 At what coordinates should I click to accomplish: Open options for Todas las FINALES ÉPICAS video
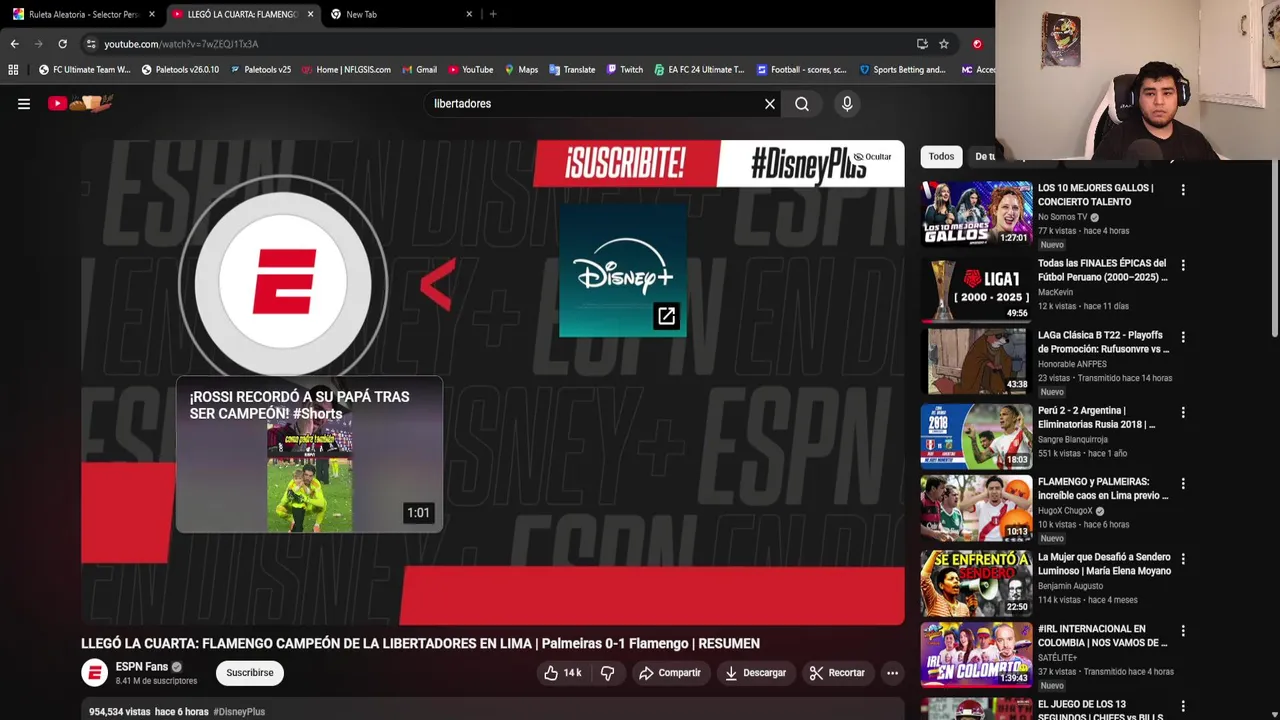coord(1183,265)
